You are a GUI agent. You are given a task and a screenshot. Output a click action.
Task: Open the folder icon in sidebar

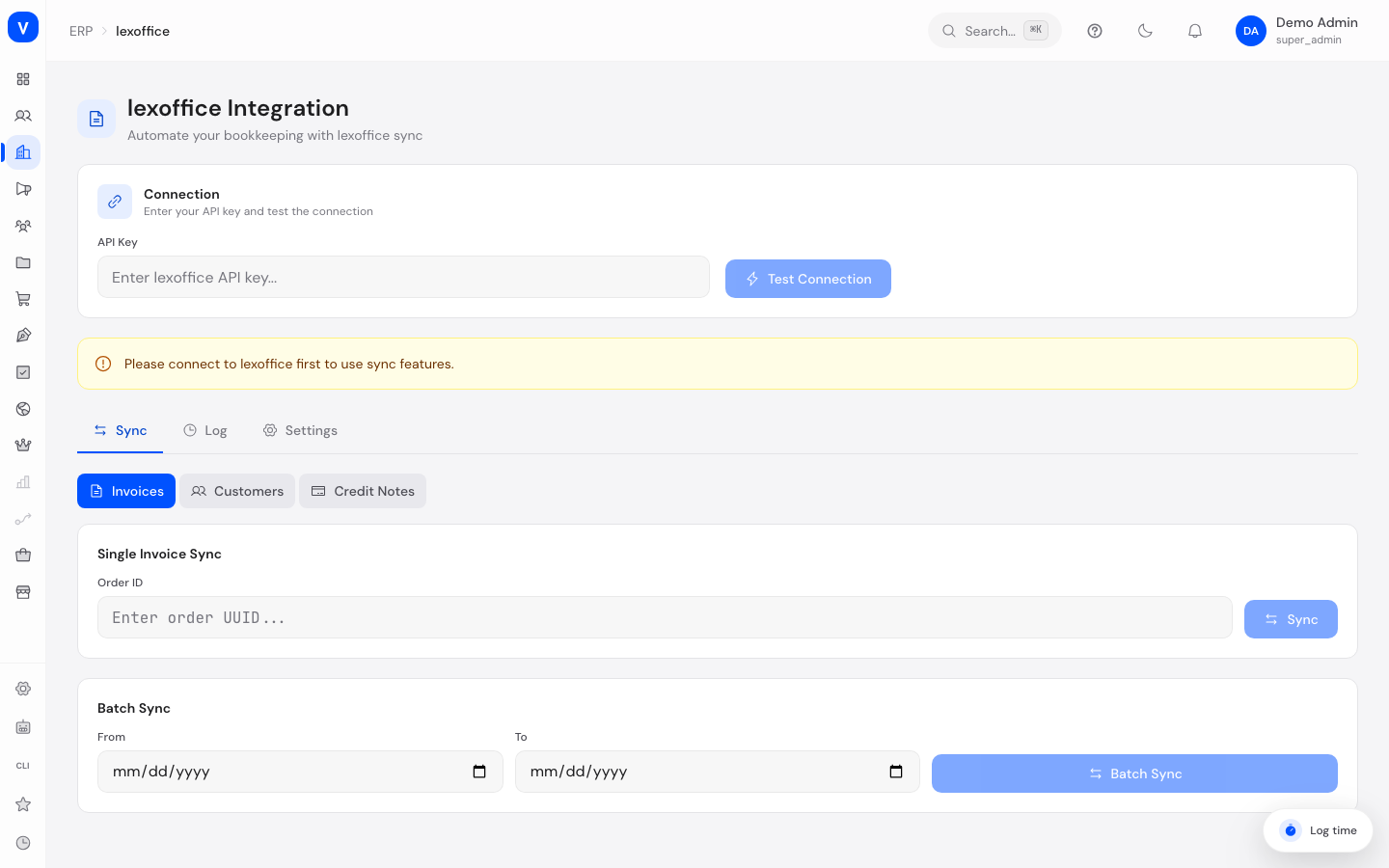click(23, 262)
